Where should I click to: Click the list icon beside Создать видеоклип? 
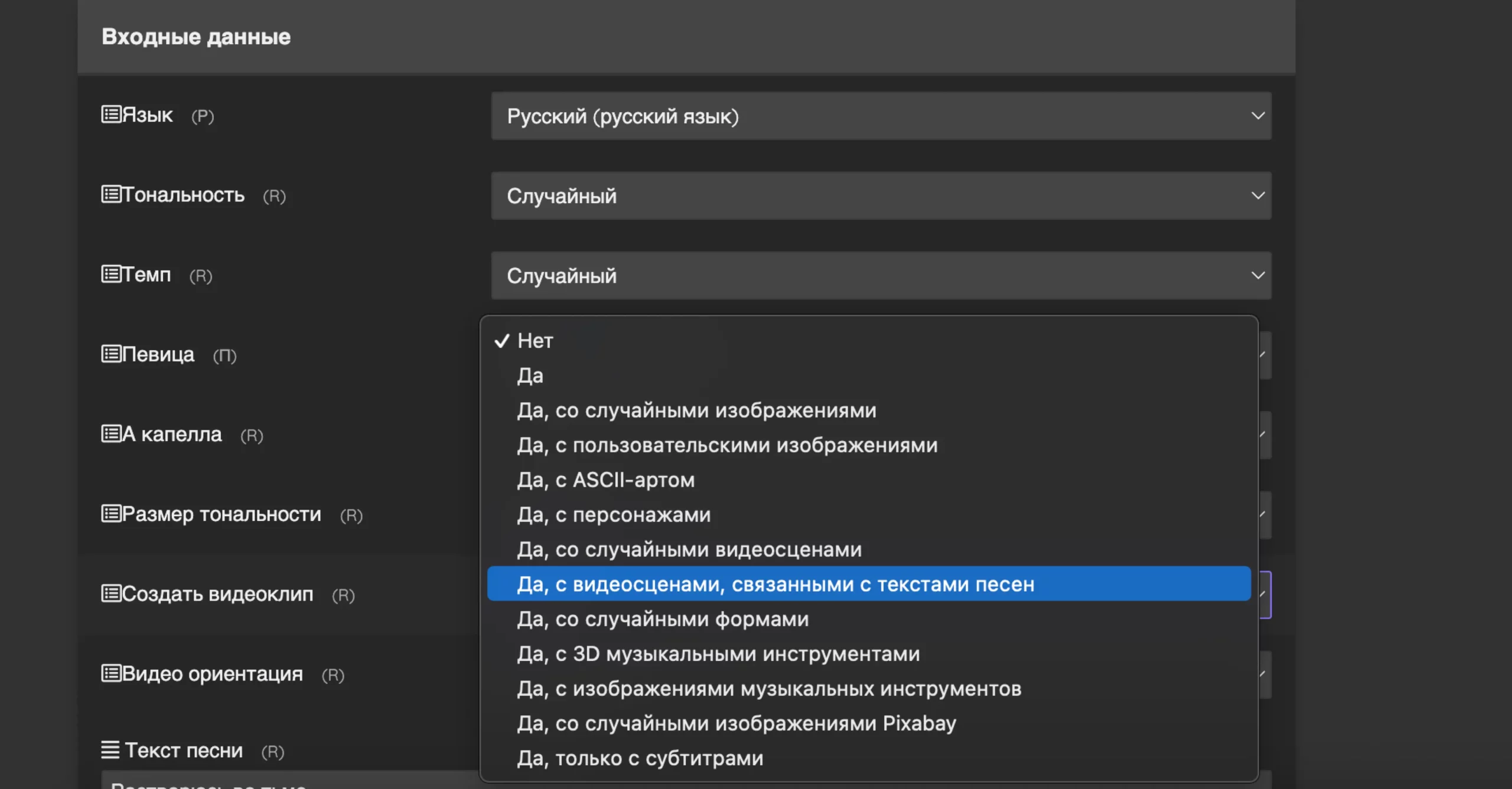coord(111,593)
